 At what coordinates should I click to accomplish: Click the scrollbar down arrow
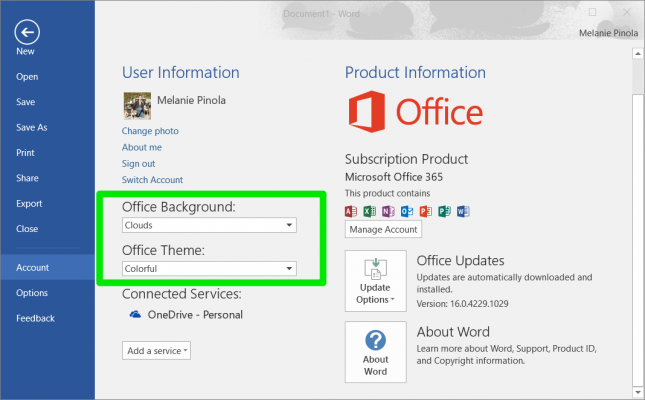(638, 392)
